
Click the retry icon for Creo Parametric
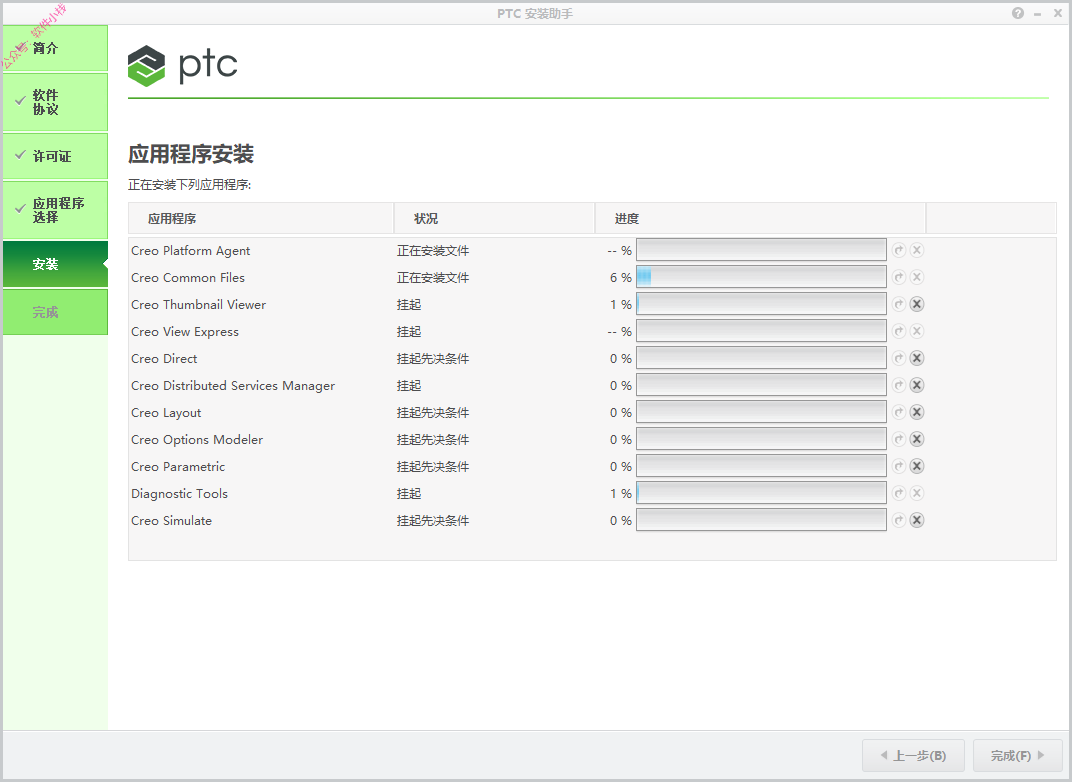[x=899, y=466]
